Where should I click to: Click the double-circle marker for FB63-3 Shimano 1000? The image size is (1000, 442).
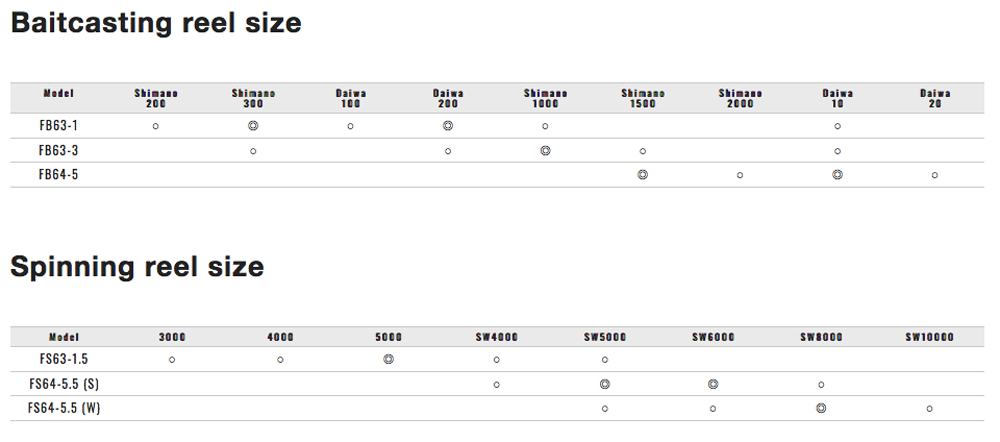tap(545, 150)
